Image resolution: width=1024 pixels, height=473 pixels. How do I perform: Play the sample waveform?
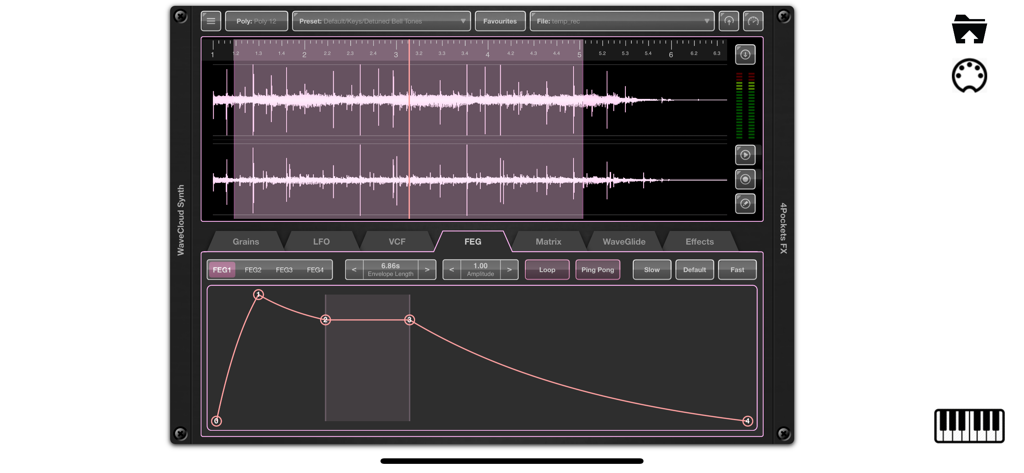pyautogui.click(x=745, y=155)
